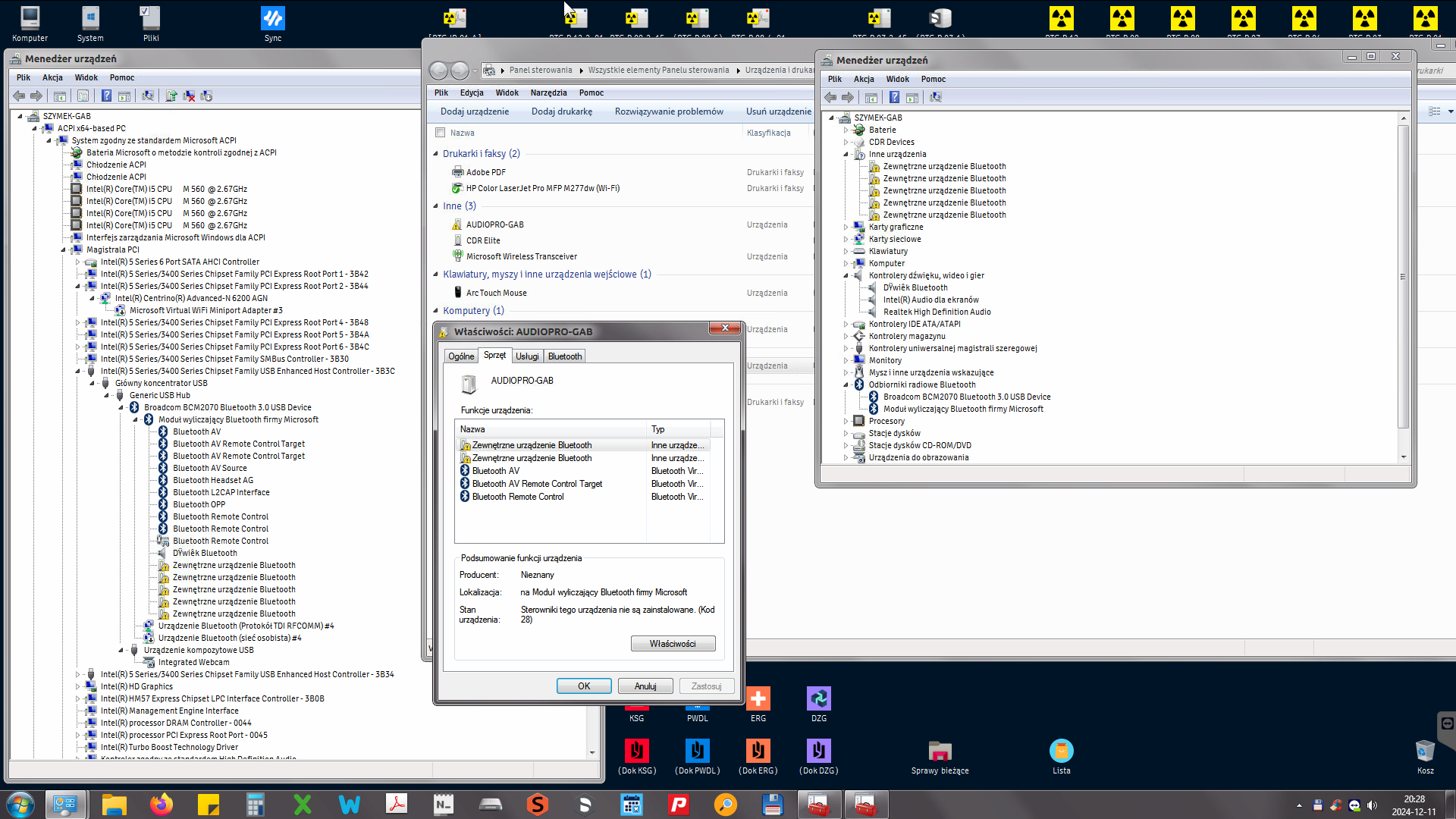
Task: Click the Właściwości button in dialog
Action: [673, 644]
